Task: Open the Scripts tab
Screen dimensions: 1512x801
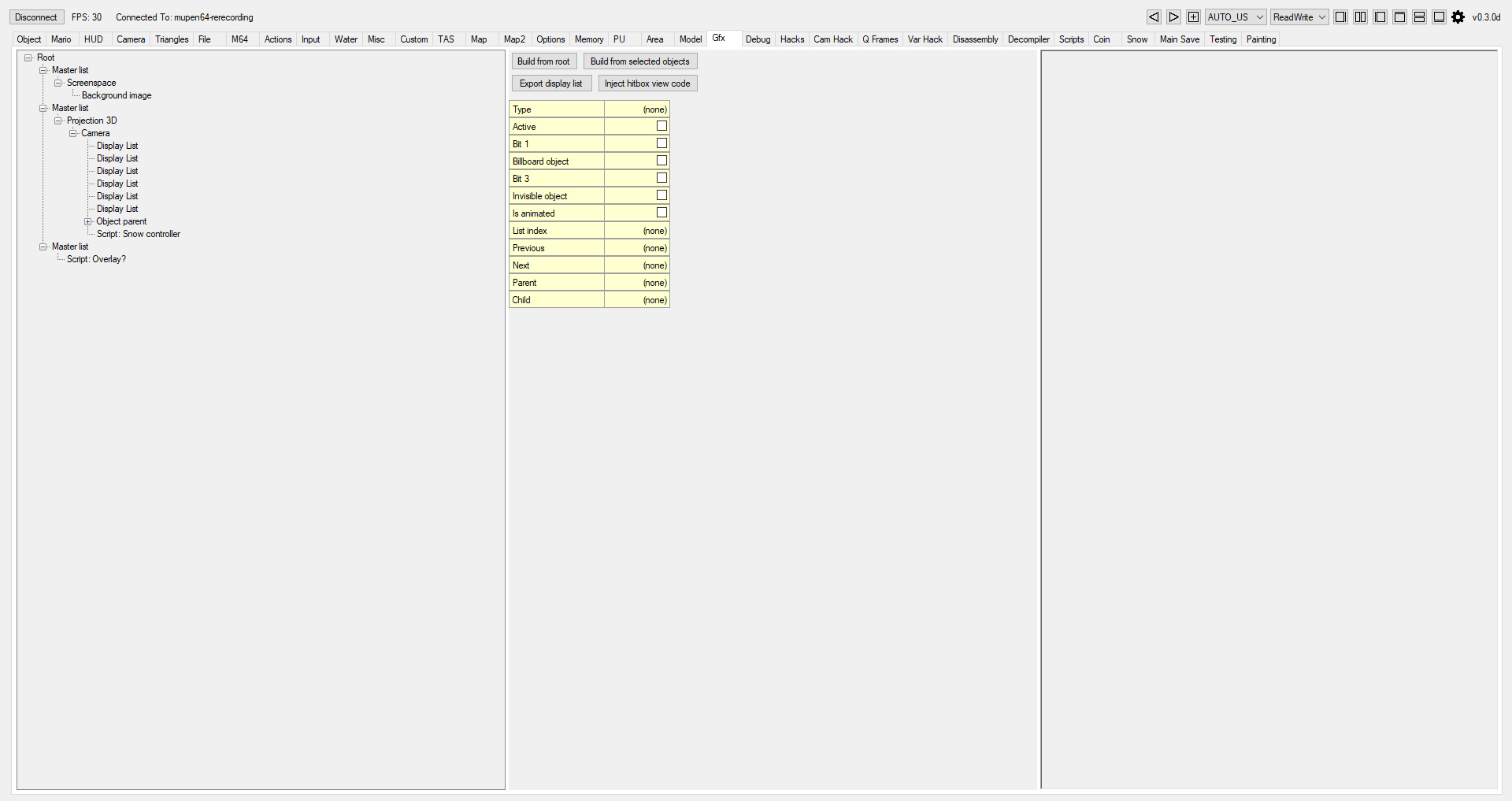Action: [x=1071, y=39]
